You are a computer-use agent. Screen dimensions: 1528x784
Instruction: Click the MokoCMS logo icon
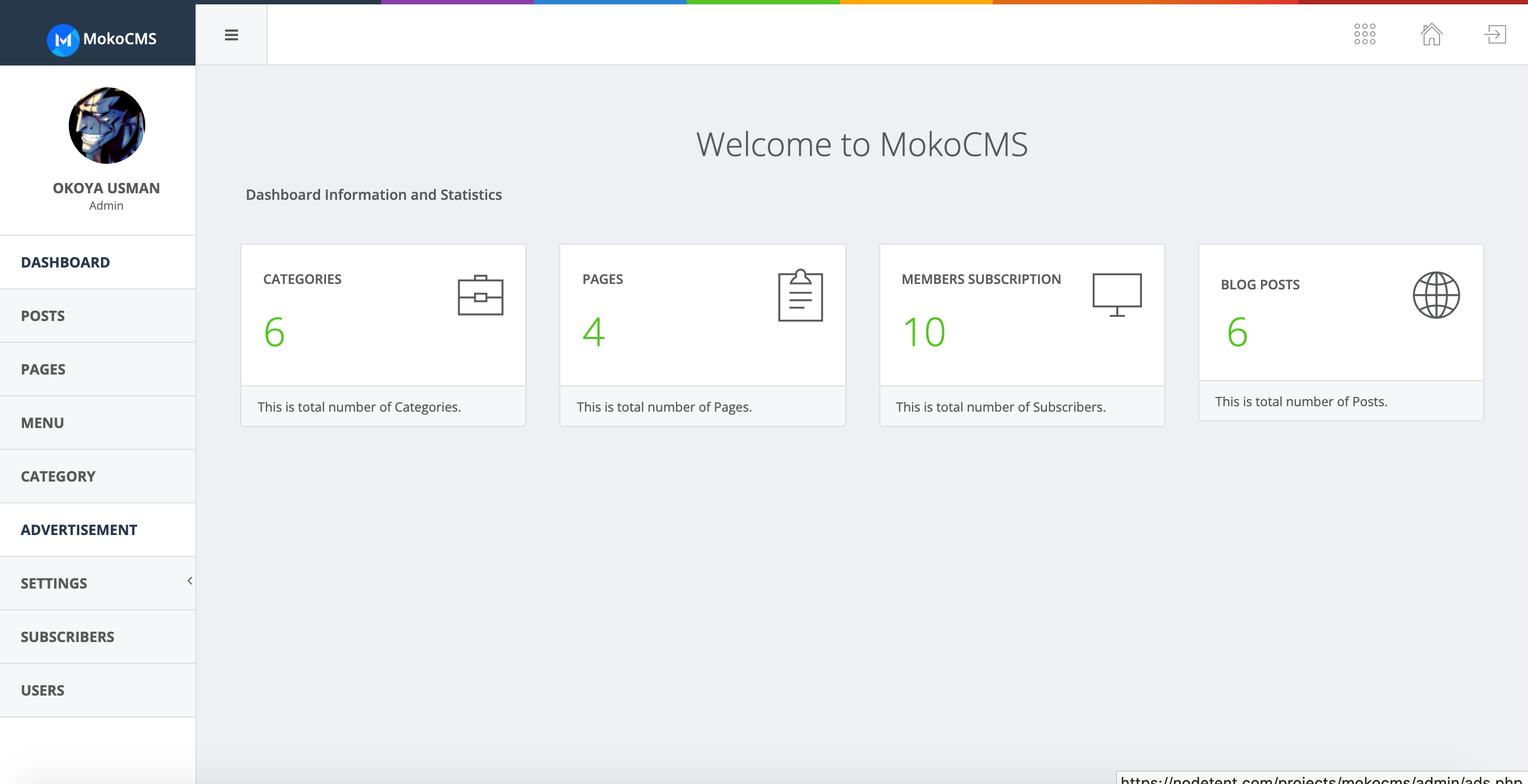64,39
